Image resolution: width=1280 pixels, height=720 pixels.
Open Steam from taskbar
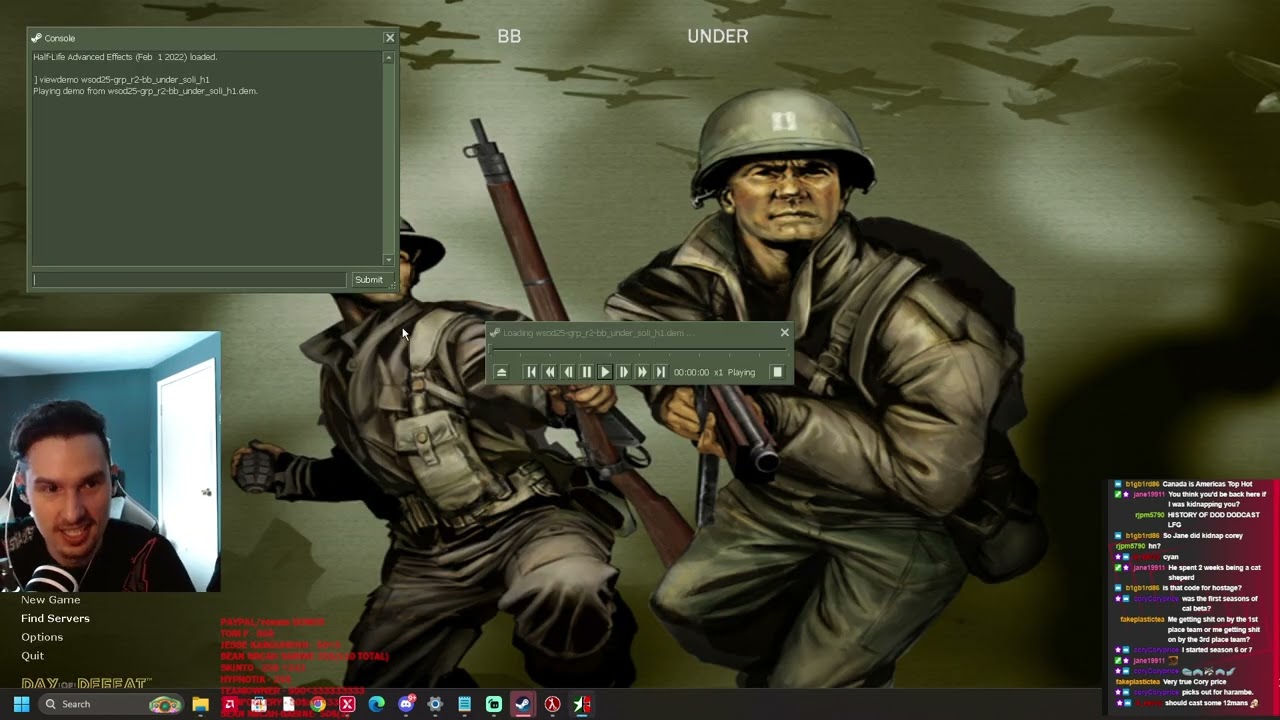point(522,704)
